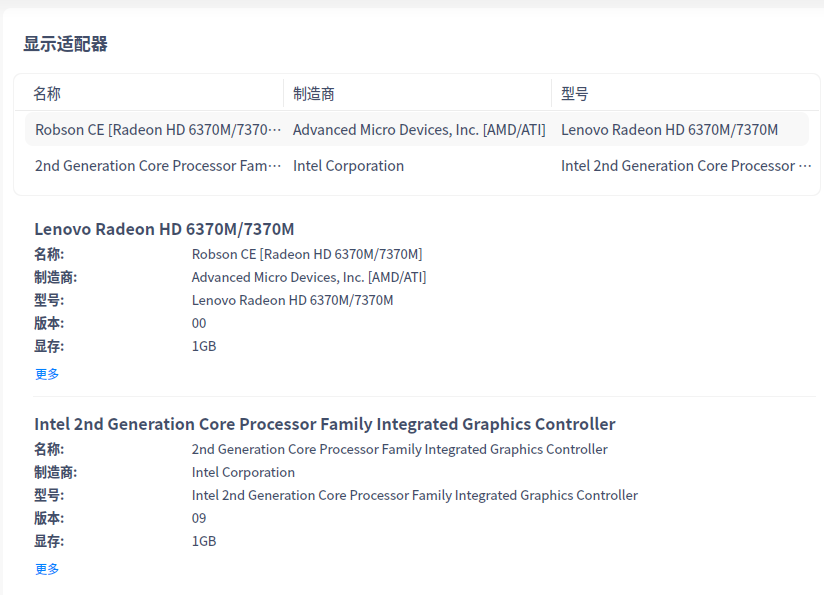
Task: Click Intel Integrated Graphics Controller bold heading
Action: [x=325, y=424]
